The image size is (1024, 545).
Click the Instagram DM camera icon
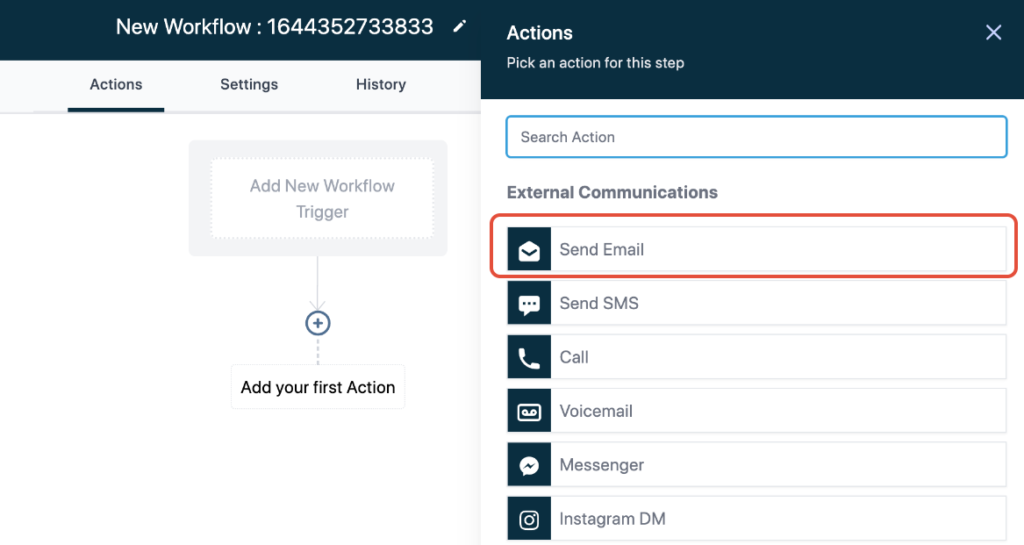tap(529, 520)
